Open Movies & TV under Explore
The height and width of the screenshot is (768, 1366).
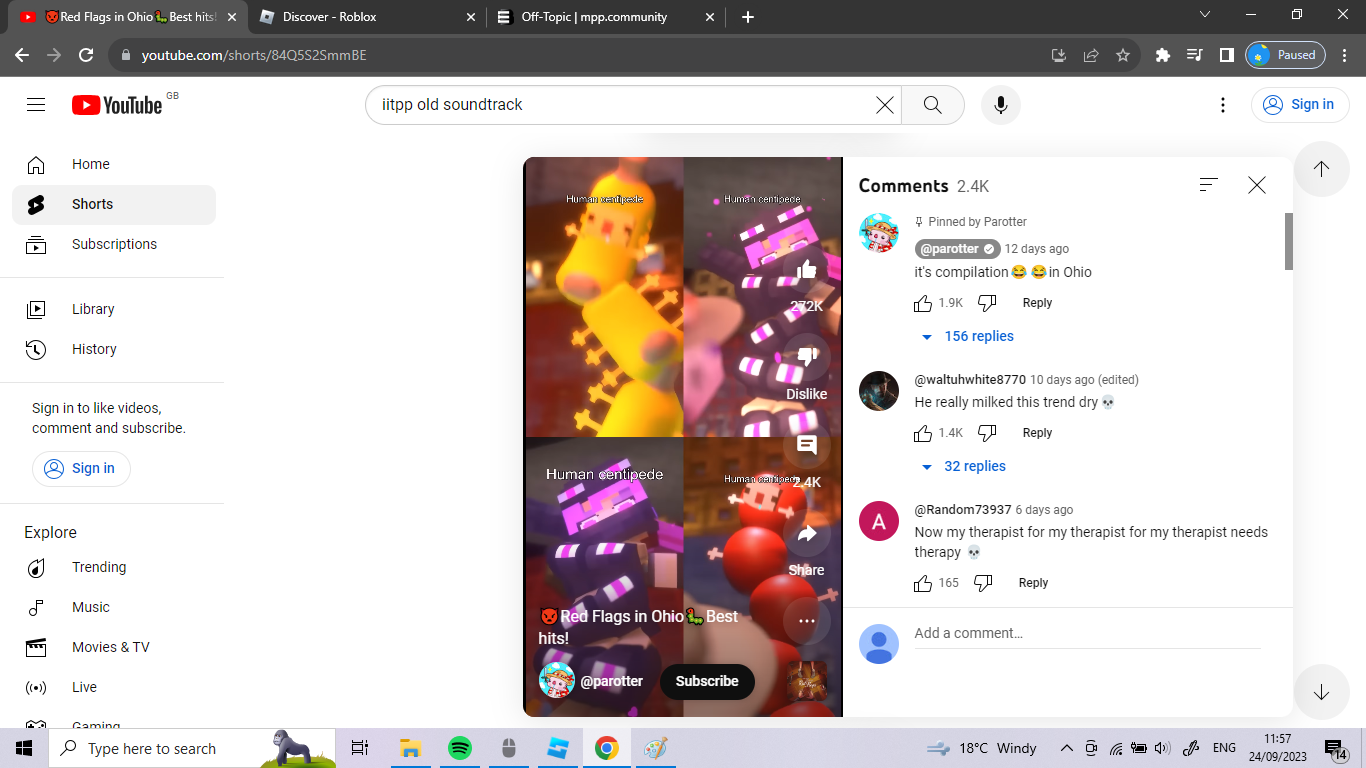pos(114,647)
